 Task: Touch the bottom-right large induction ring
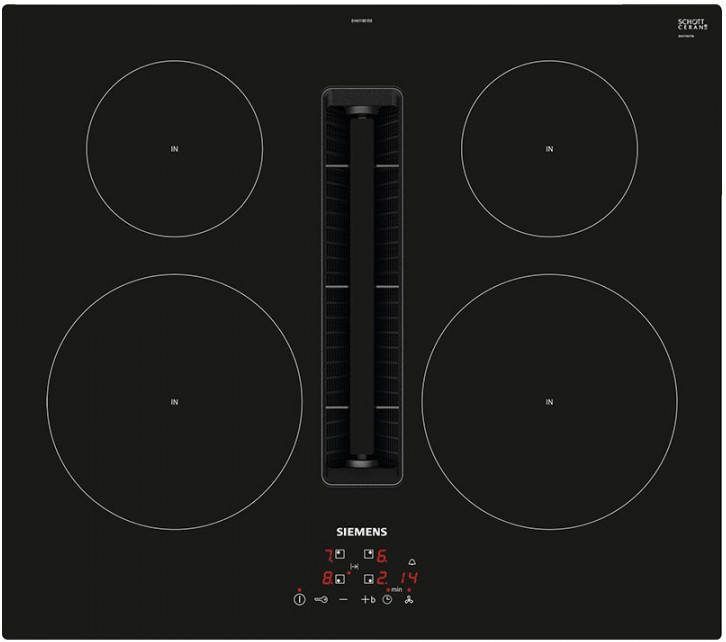click(550, 401)
